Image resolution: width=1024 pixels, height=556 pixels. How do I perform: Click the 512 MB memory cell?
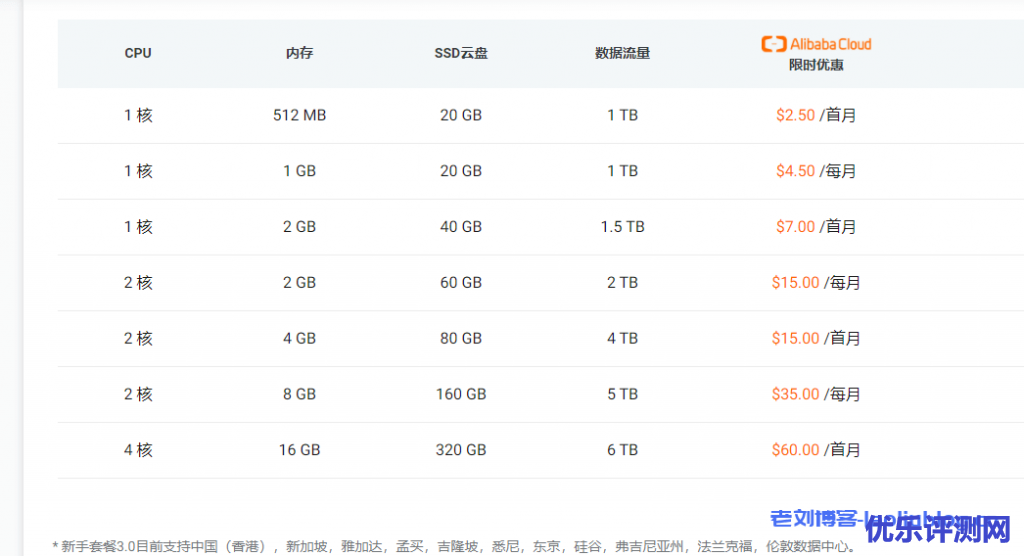click(x=299, y=115)
